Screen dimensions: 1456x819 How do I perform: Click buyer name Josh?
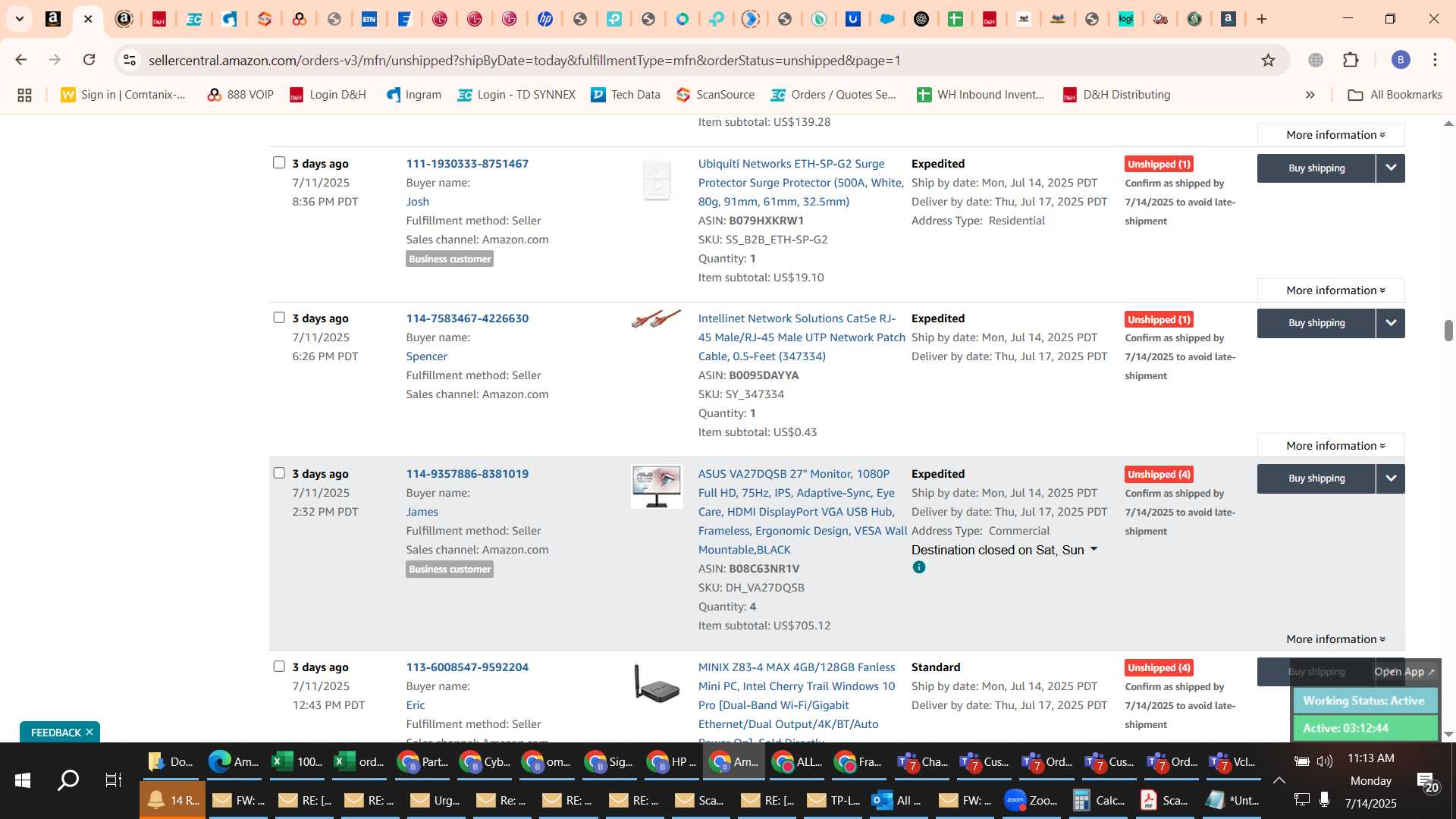(417, 202)
